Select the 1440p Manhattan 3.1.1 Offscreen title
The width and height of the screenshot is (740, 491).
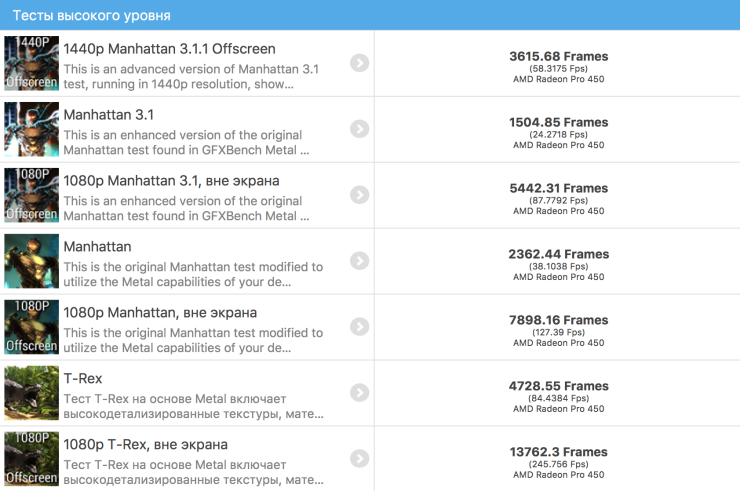click(169, 49)
